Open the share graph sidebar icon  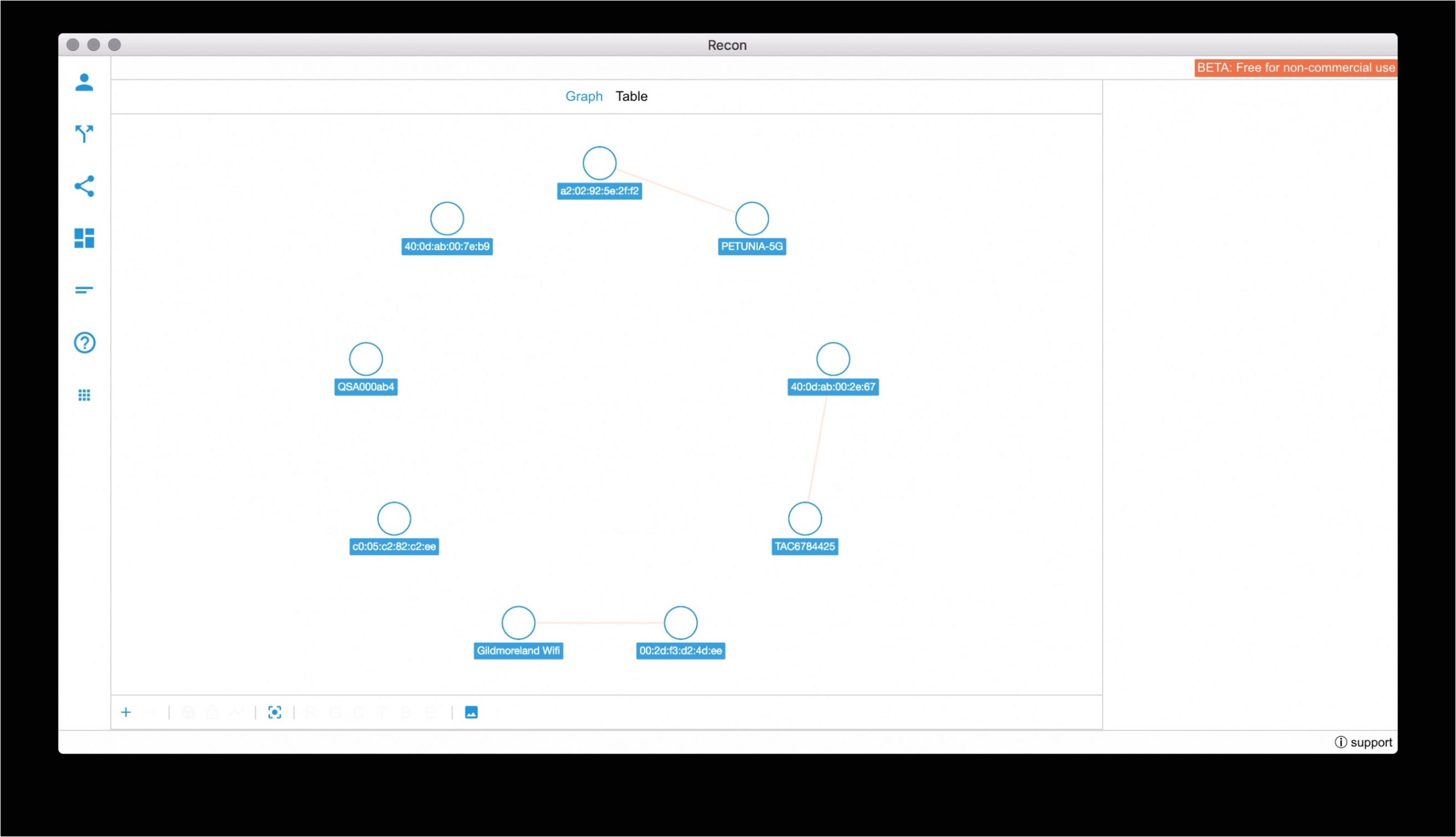point(84,186)
